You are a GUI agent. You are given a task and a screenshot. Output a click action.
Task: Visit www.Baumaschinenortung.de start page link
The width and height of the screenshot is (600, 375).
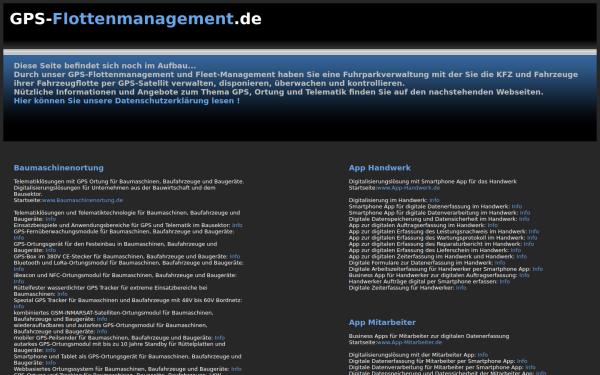[x=82, y=200]
